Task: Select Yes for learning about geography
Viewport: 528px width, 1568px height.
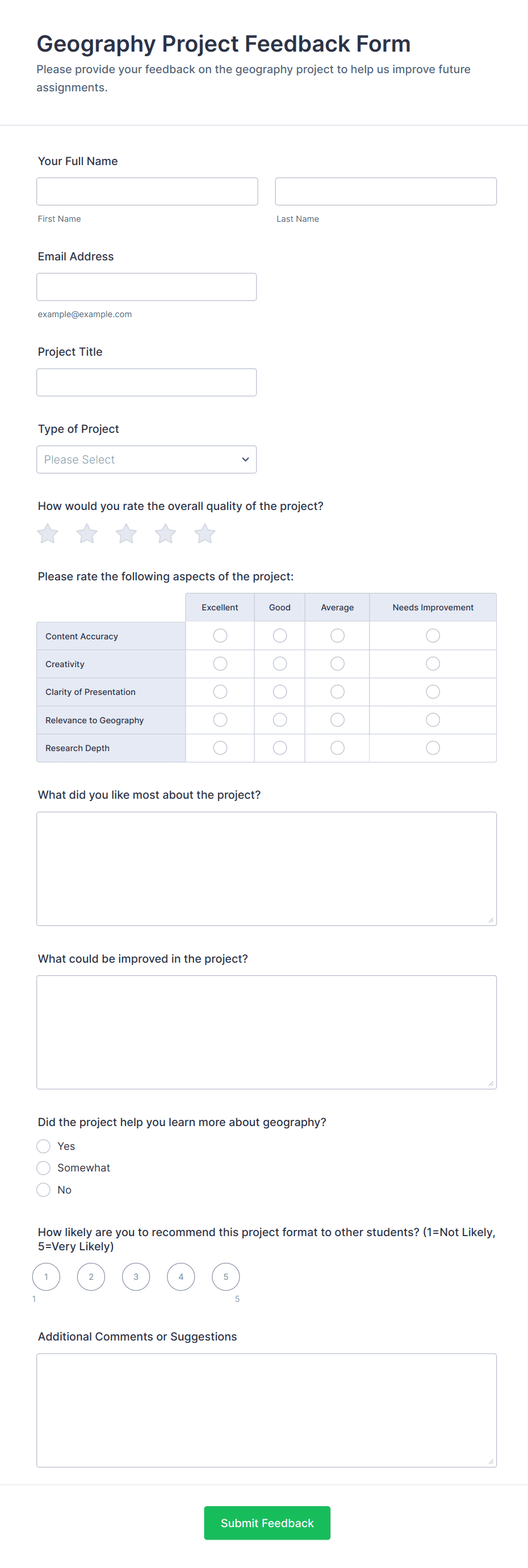Action: click(43, 1146)
